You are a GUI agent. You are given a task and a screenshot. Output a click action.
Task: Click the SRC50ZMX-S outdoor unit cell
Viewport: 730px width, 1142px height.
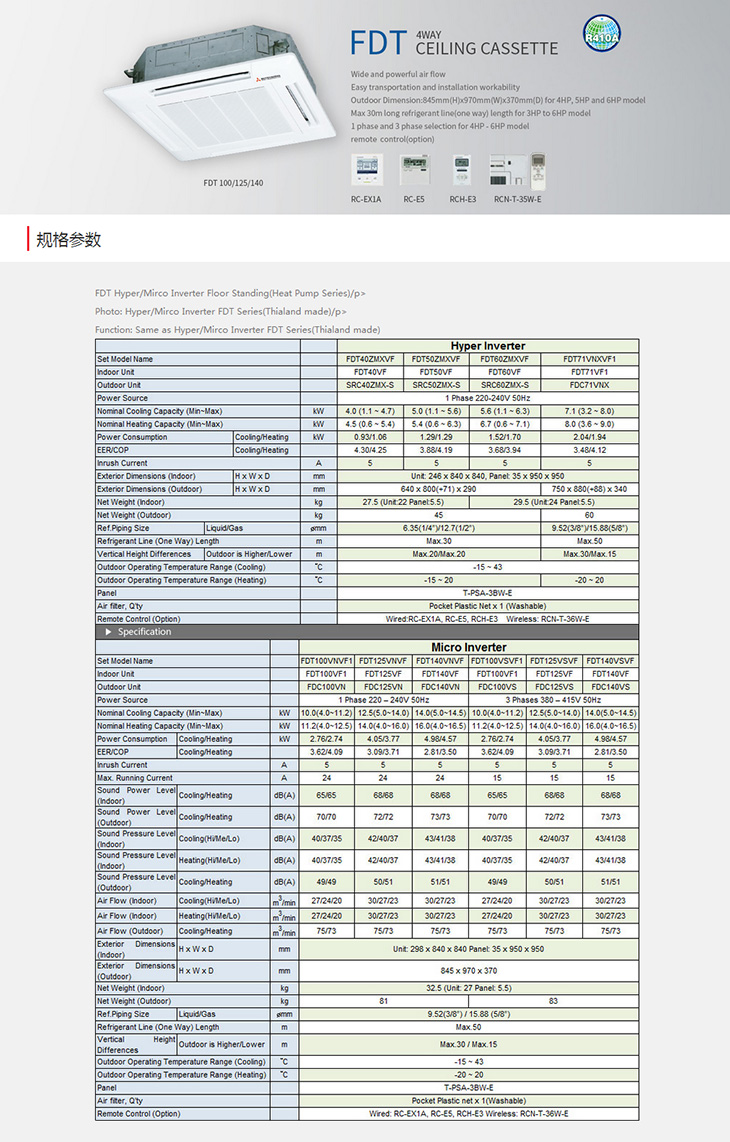click(436, 385)
